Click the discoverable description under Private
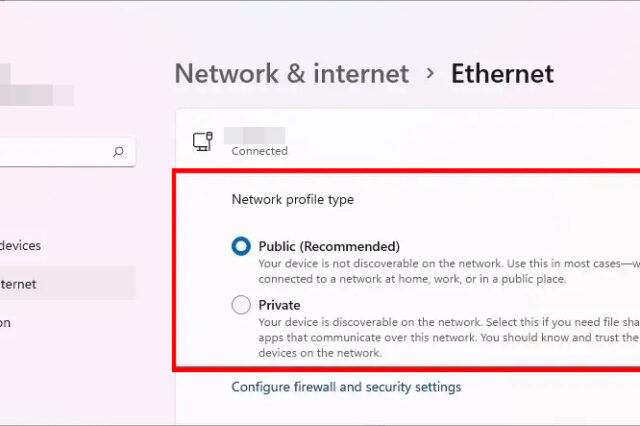640x426 pixels. pos(440,338)
